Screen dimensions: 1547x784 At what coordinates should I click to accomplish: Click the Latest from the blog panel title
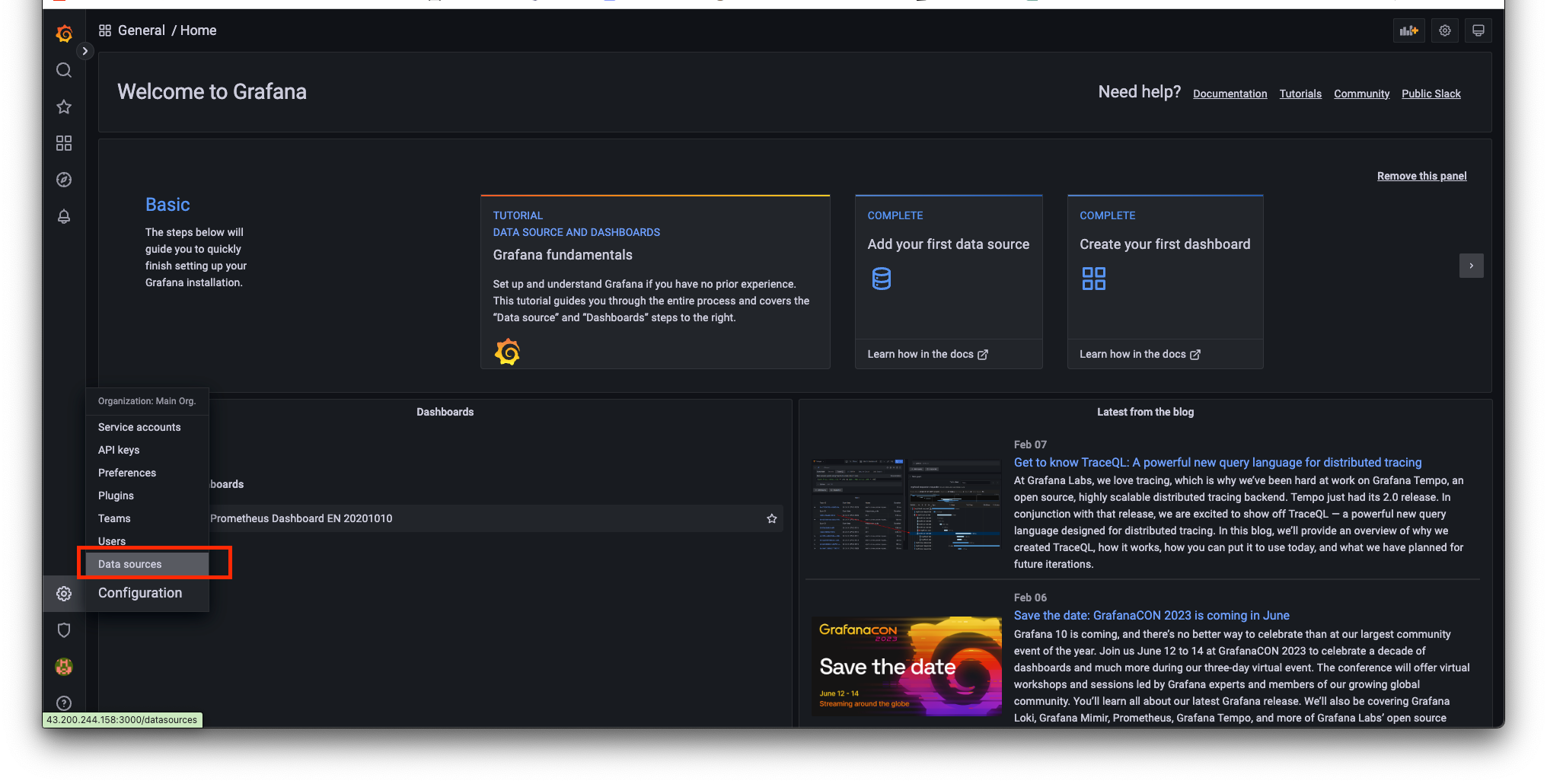tap(1145, 412)
